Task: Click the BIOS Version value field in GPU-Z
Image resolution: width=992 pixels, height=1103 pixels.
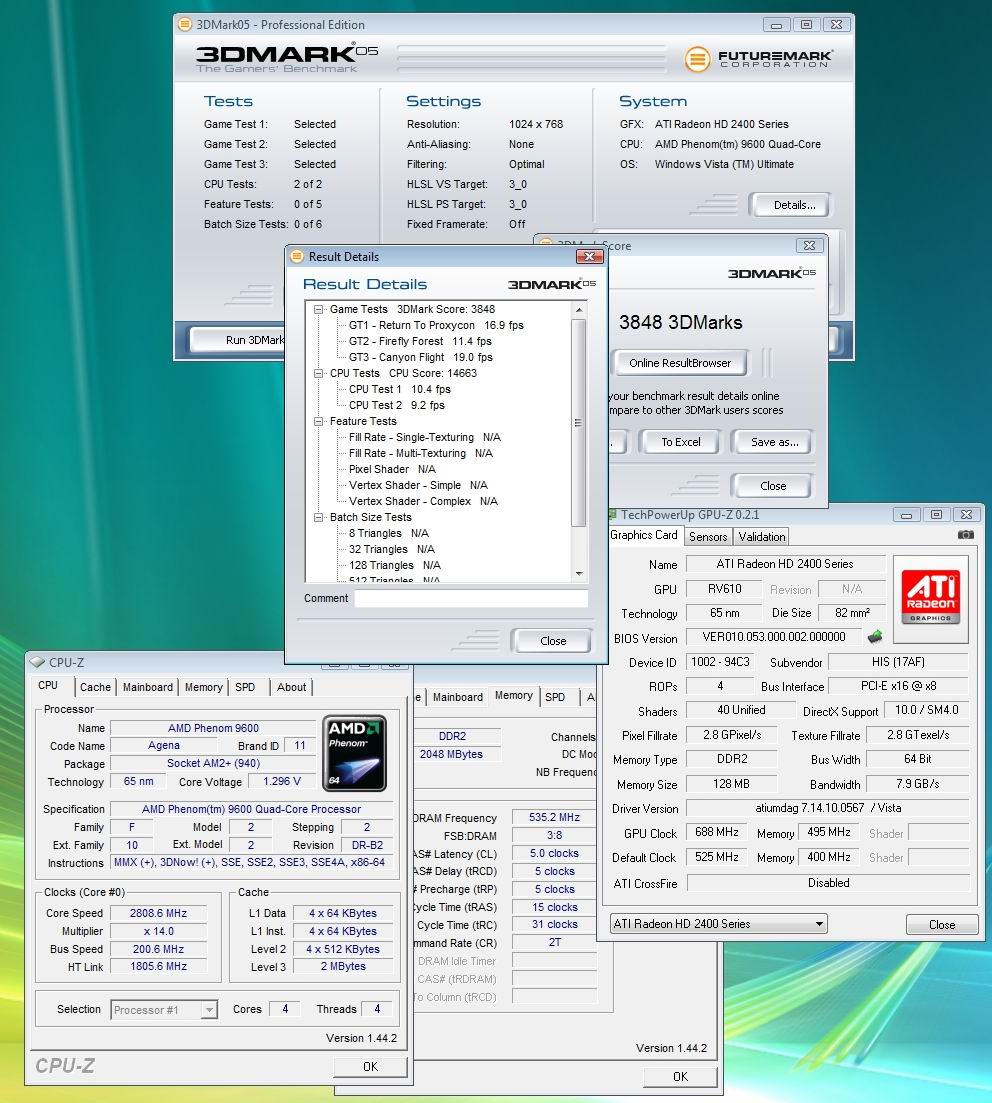Action: tap(773, 637)
